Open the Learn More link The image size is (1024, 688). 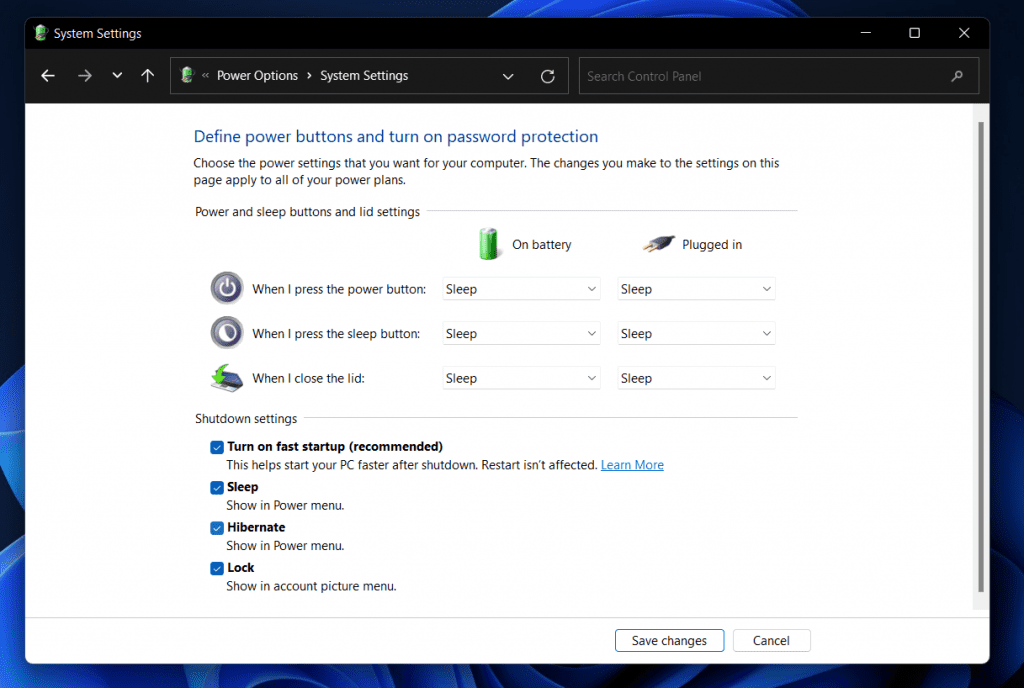pyautogui.click(x=632, y=464)
